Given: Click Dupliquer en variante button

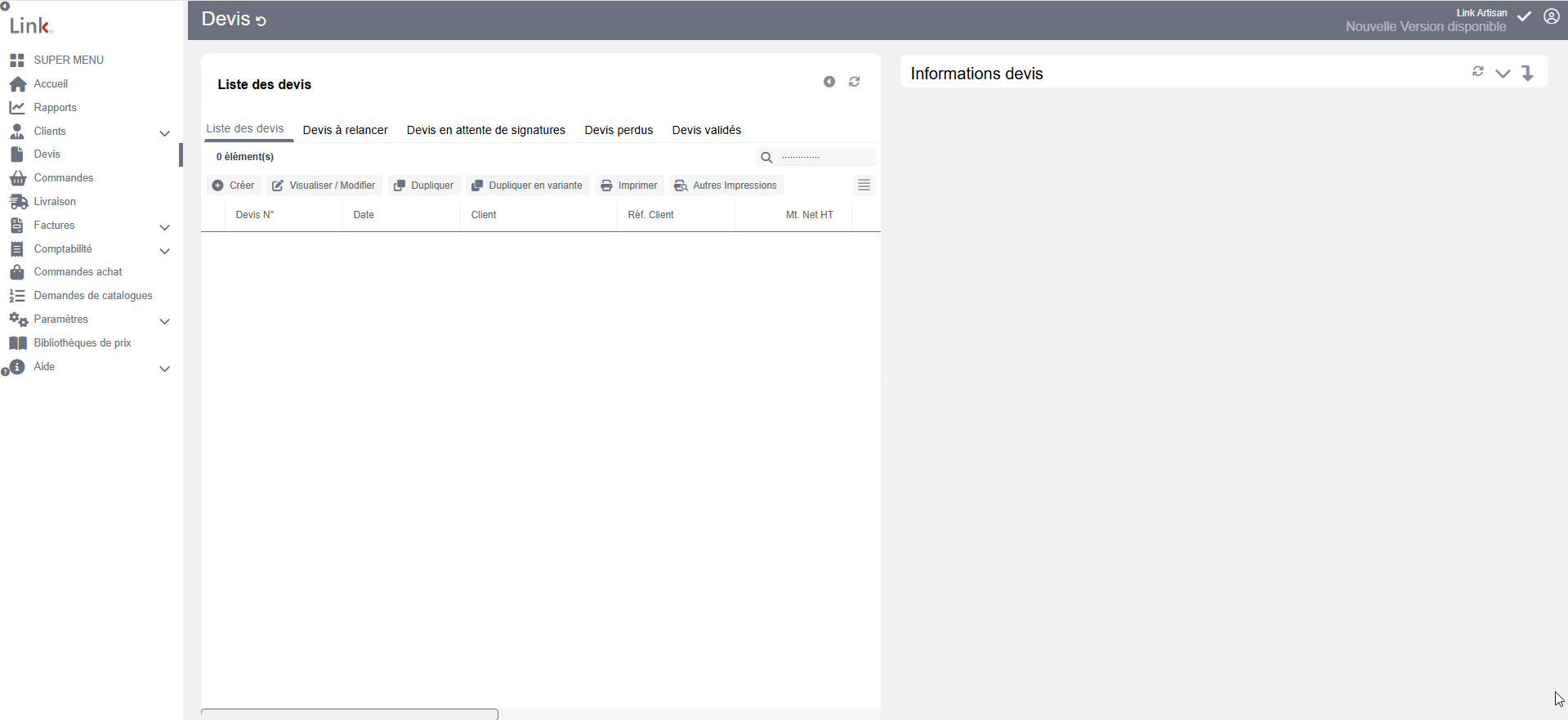Looking at the screenshot, I should coord(527,186).
